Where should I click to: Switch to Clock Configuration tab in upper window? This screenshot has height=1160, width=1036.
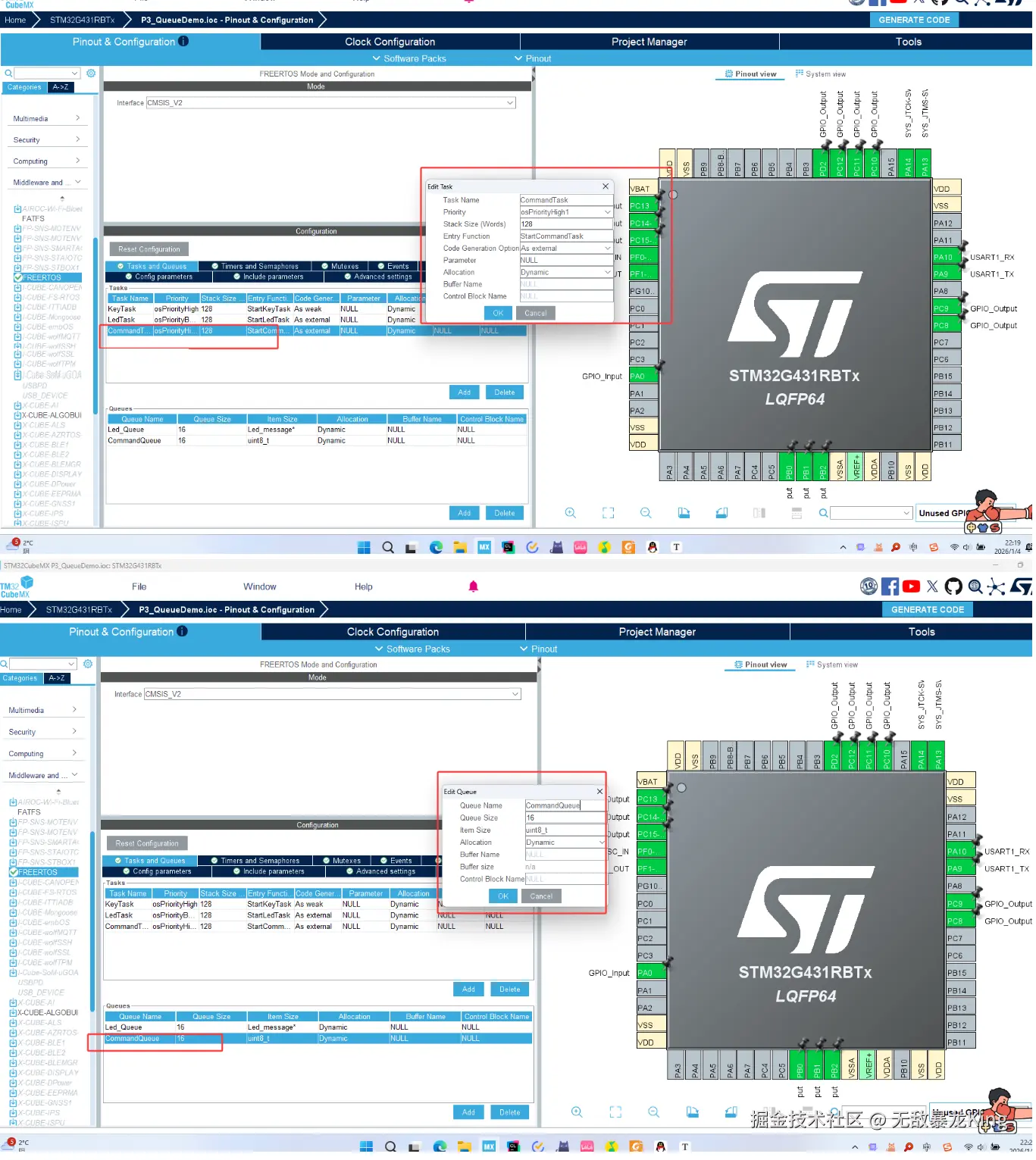[x=392, y=42]
